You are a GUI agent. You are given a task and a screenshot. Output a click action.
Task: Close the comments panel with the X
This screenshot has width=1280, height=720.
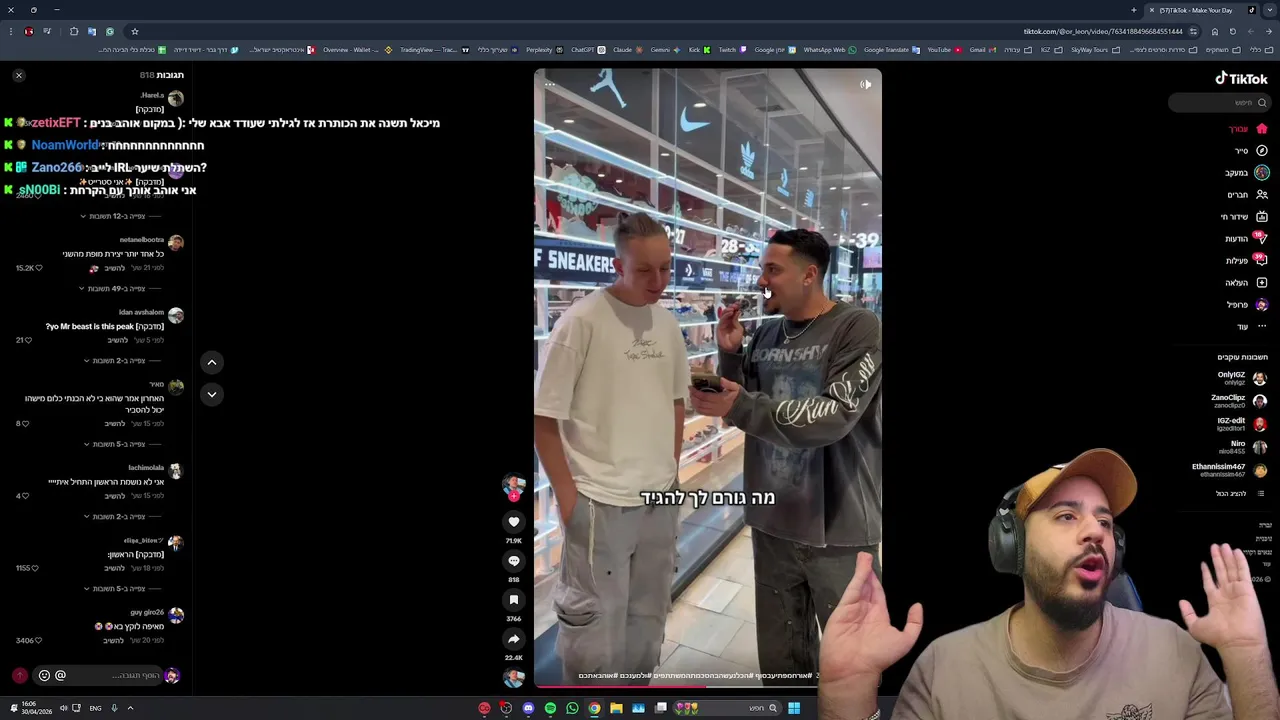[18, 75]
